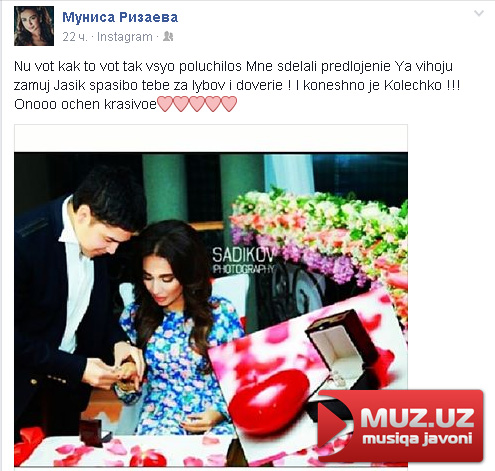The image size is (495, 471).
Task: Click the last heart emoji in the caption
Action: (x=229, y=104)
